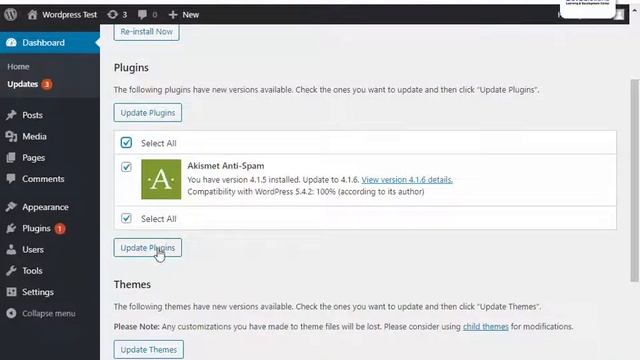The width and height of the screenshot is (640, 360).
Task: Click the Appearance brush icon
Action: 11,207
